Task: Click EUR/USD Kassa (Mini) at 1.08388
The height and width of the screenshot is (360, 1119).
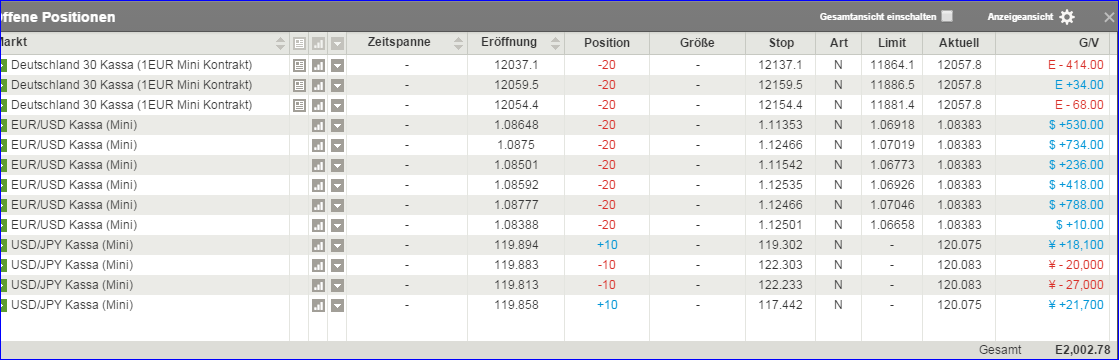Action: tap(74, 225)
